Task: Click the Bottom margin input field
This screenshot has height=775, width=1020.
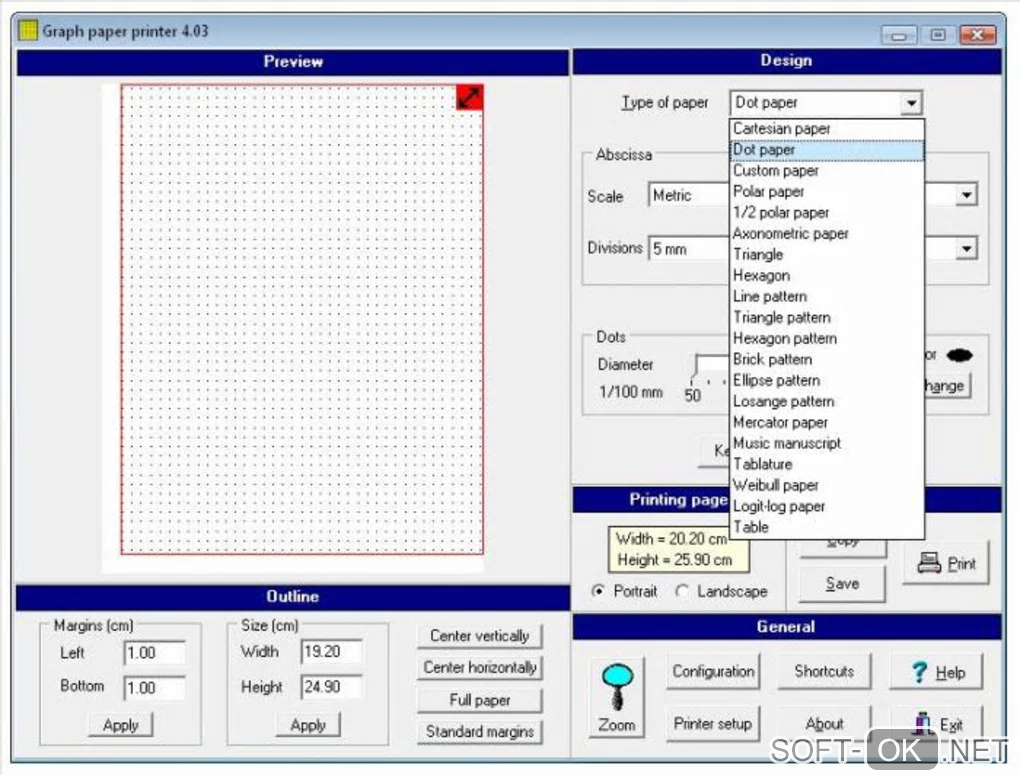Action: click(x=154, y=688)
